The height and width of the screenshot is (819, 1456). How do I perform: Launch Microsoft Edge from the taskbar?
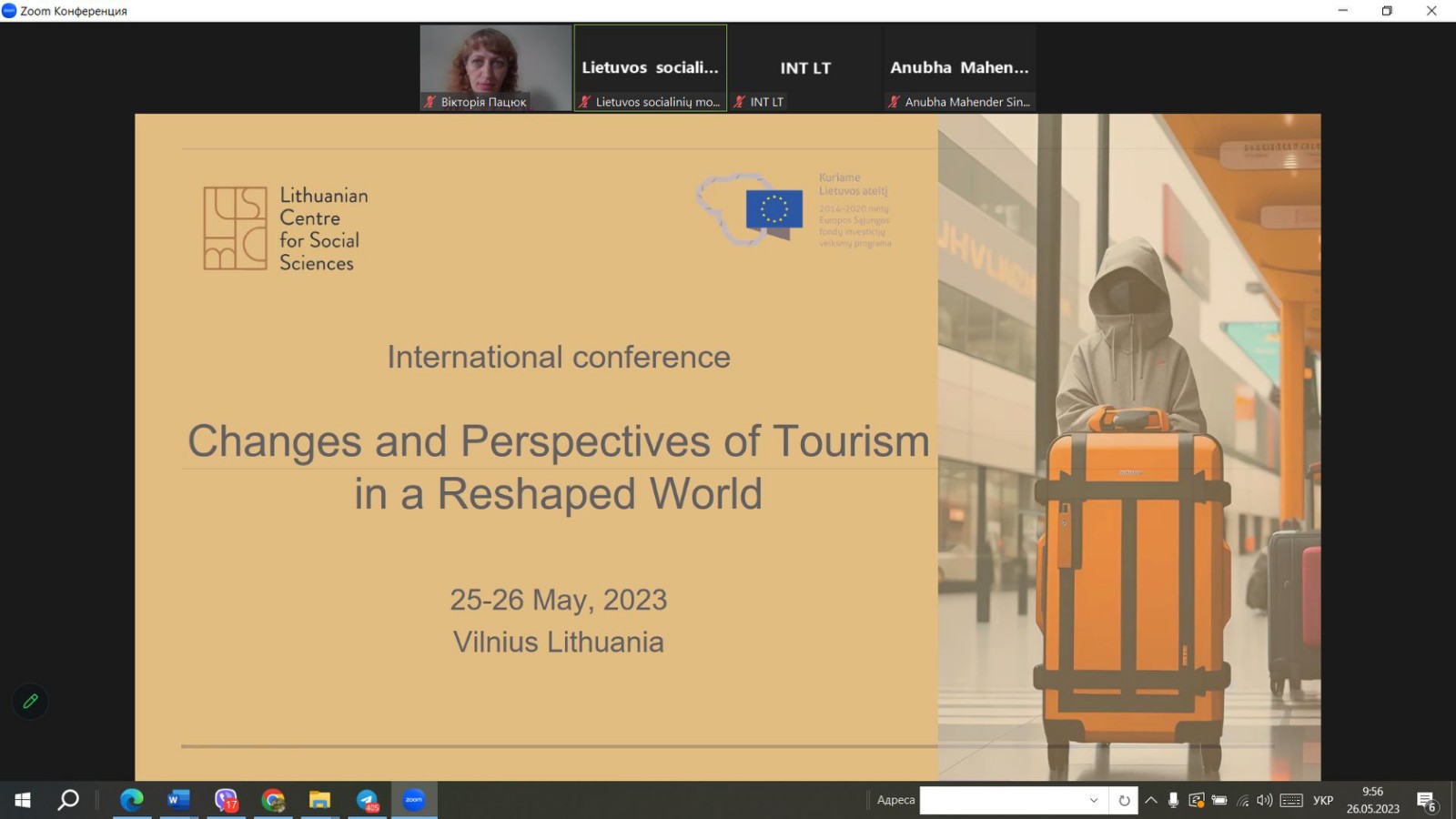[x=132, y=800]
